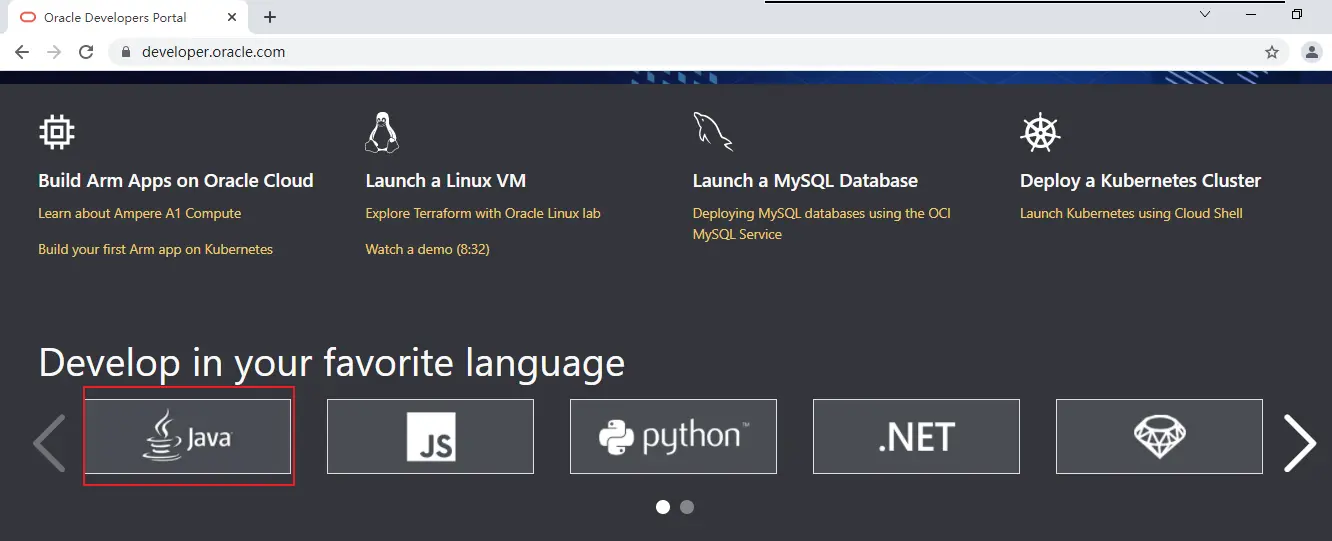The width and height of the screenshot is (1332, 541).
Task: Reload the current page
Action: coord(86,52)
